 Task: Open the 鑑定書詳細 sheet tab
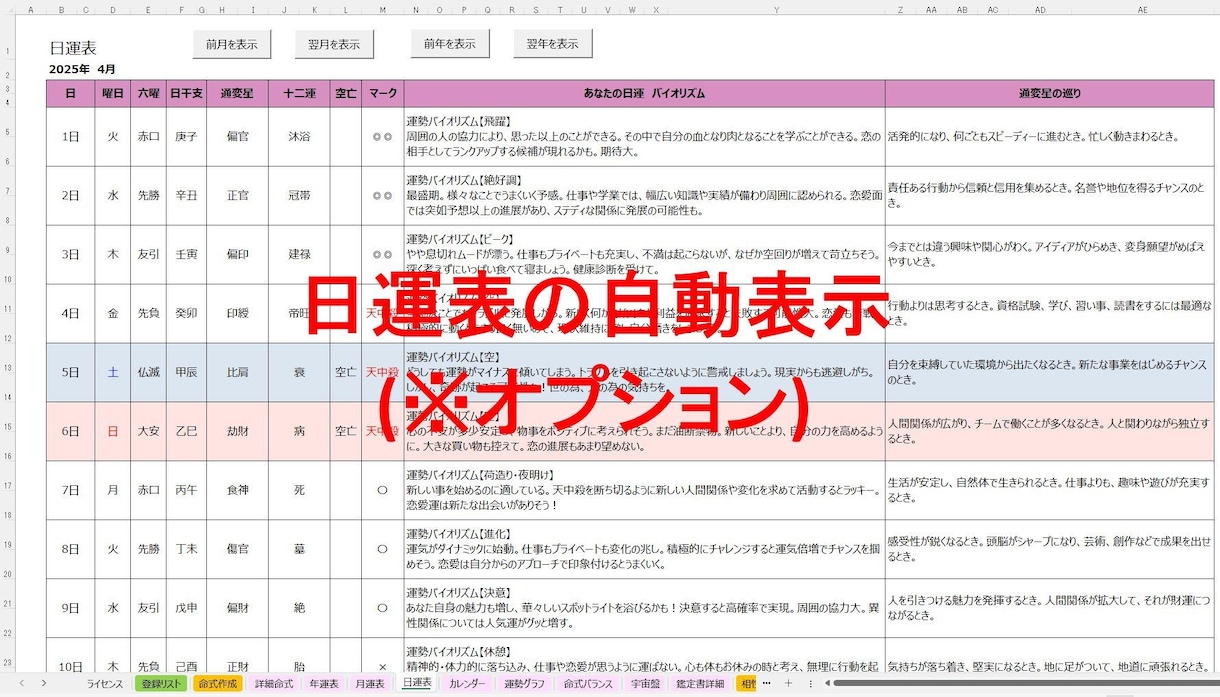(701, 684)
